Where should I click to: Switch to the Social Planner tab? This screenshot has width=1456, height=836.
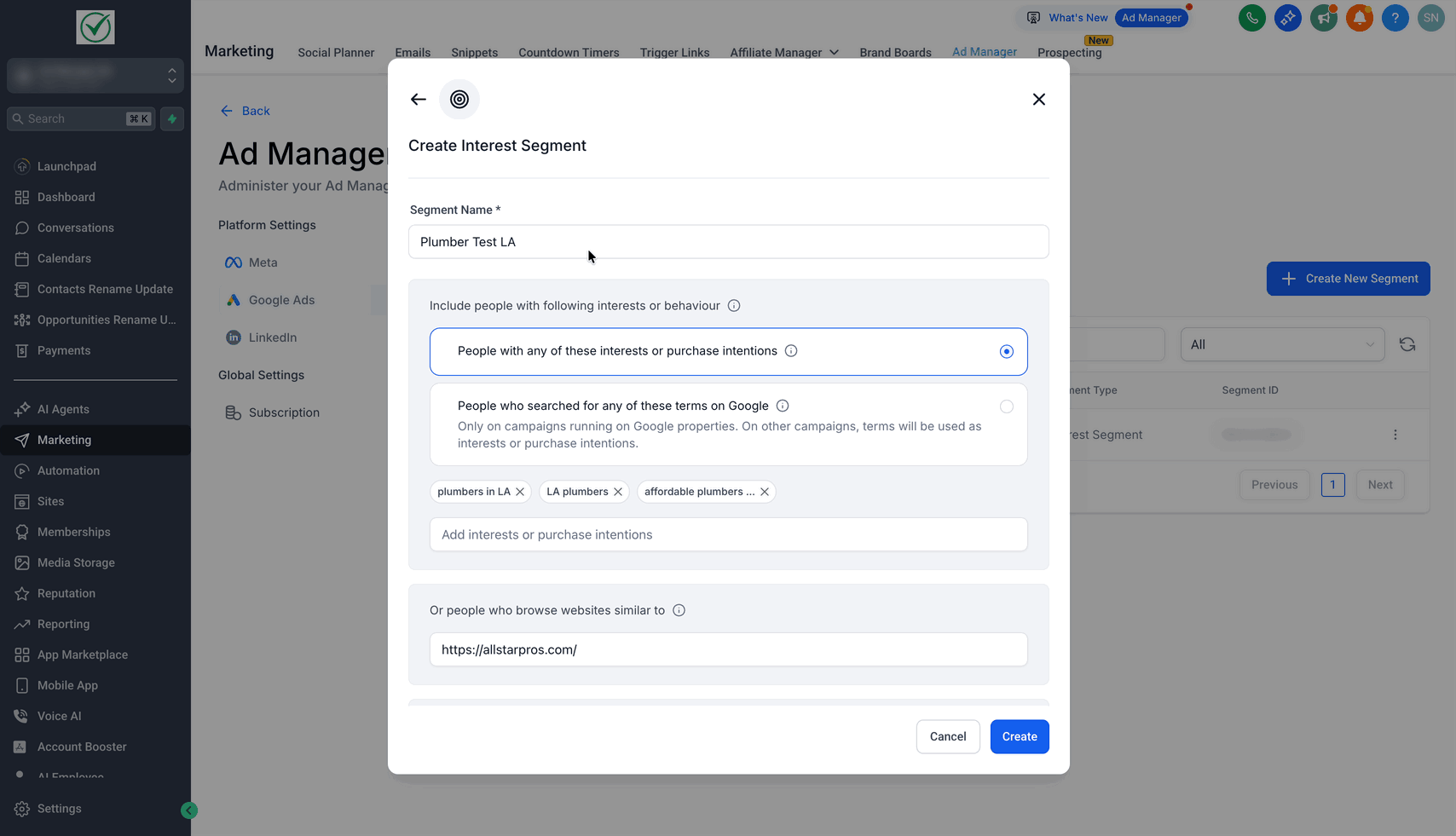pos(336,53)
